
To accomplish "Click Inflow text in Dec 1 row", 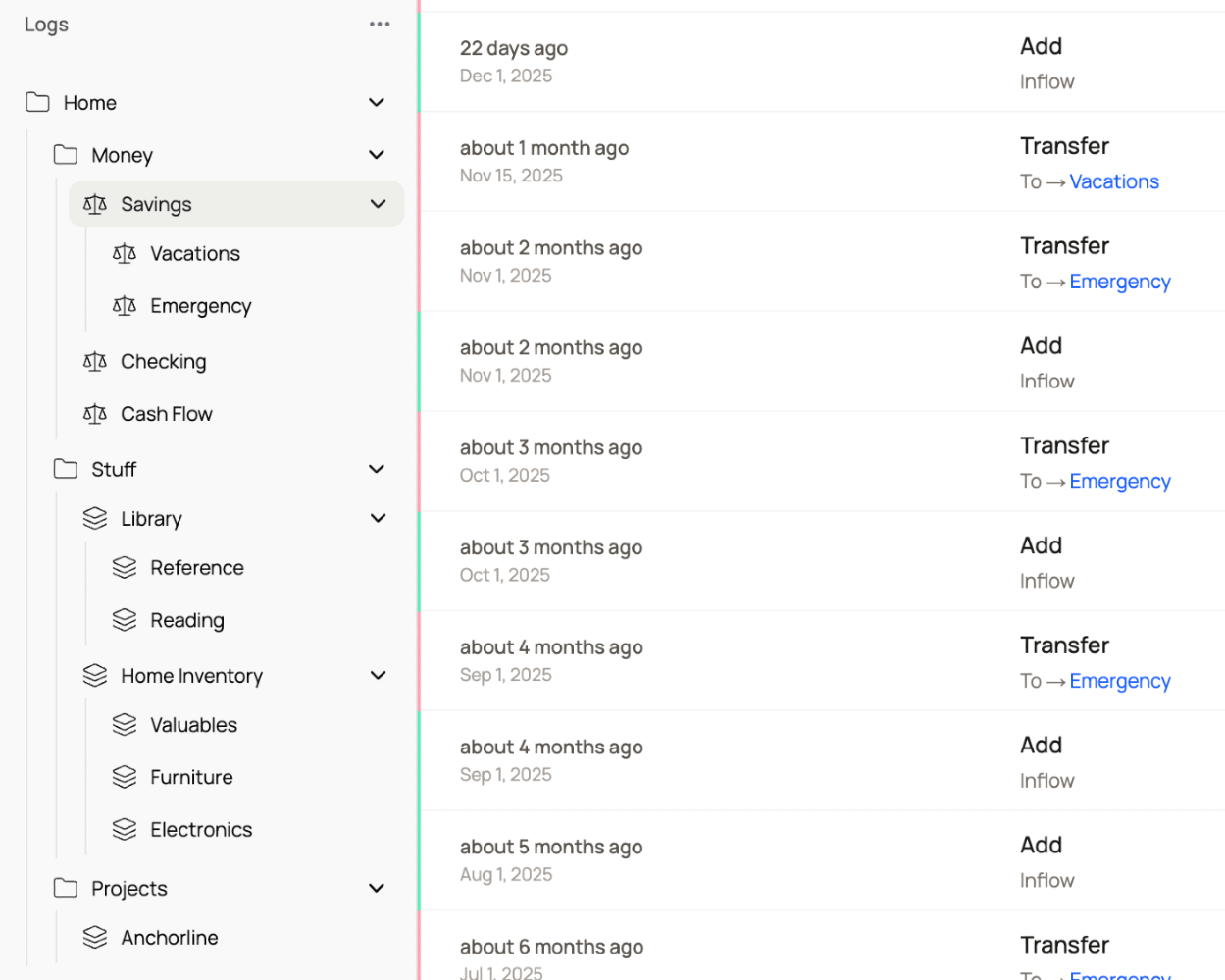I will (1046, 81).
